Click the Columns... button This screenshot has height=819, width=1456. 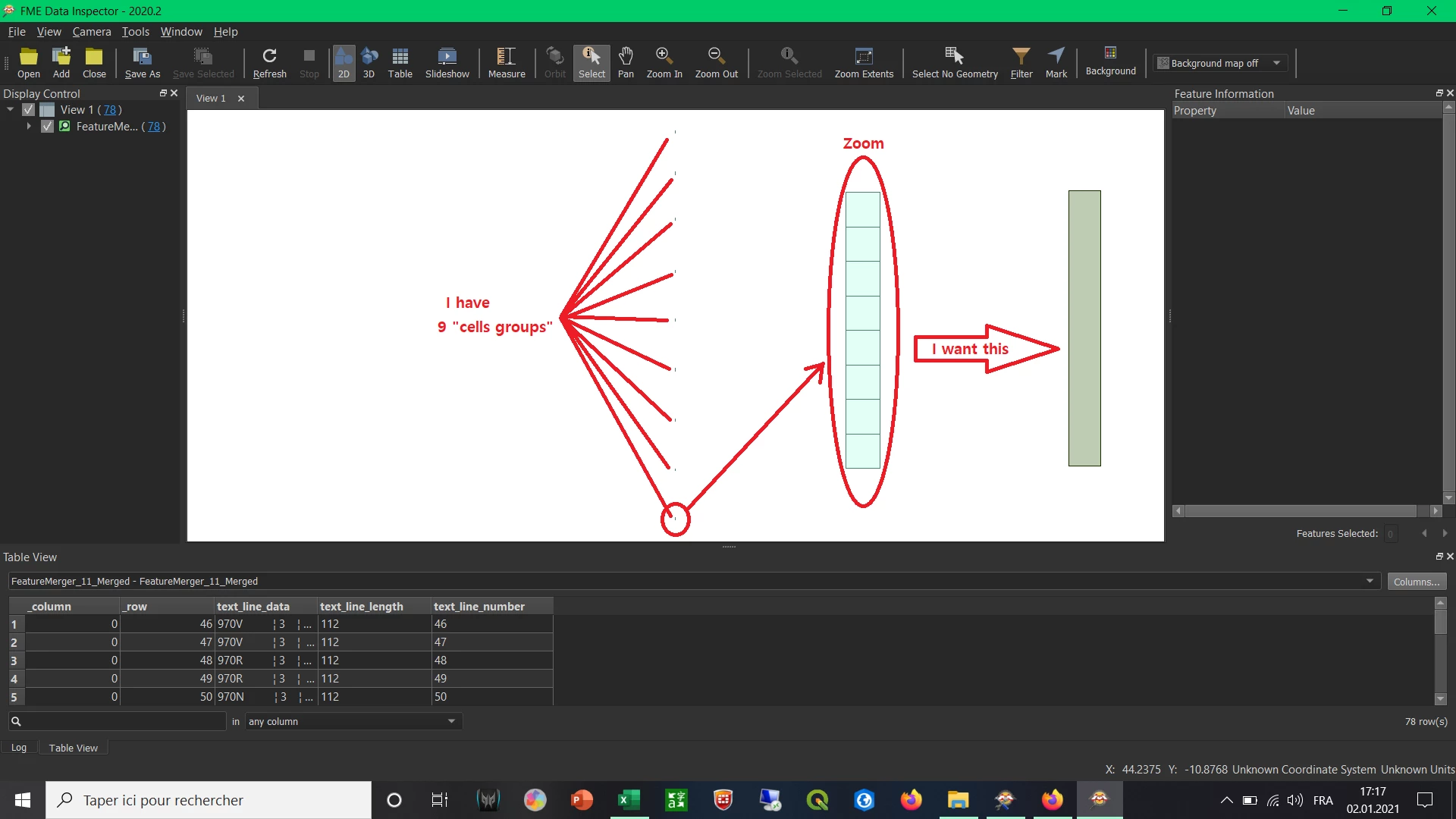click(x=1416, y=582)
